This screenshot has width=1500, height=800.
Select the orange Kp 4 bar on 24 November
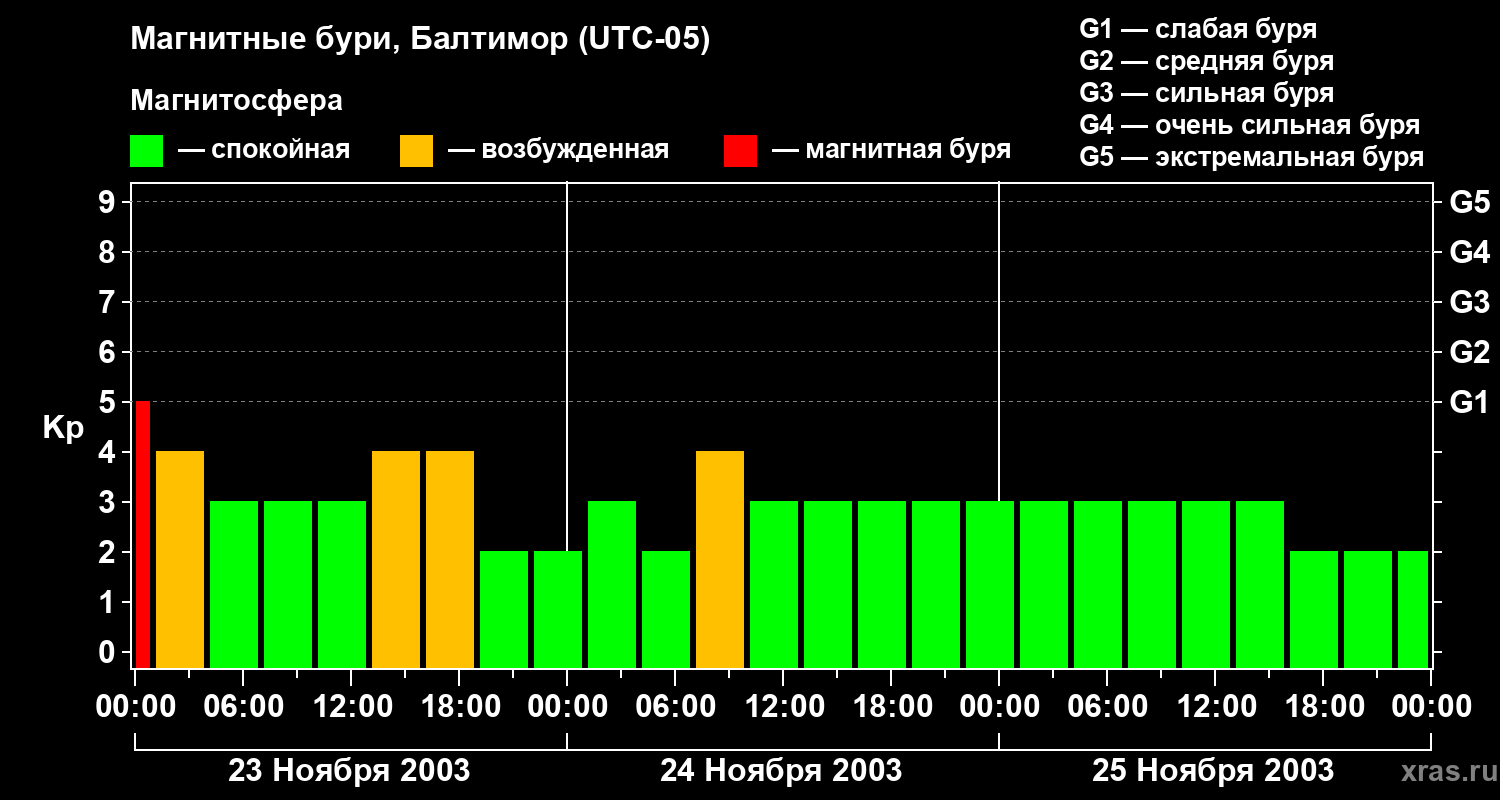pos(720,559)
